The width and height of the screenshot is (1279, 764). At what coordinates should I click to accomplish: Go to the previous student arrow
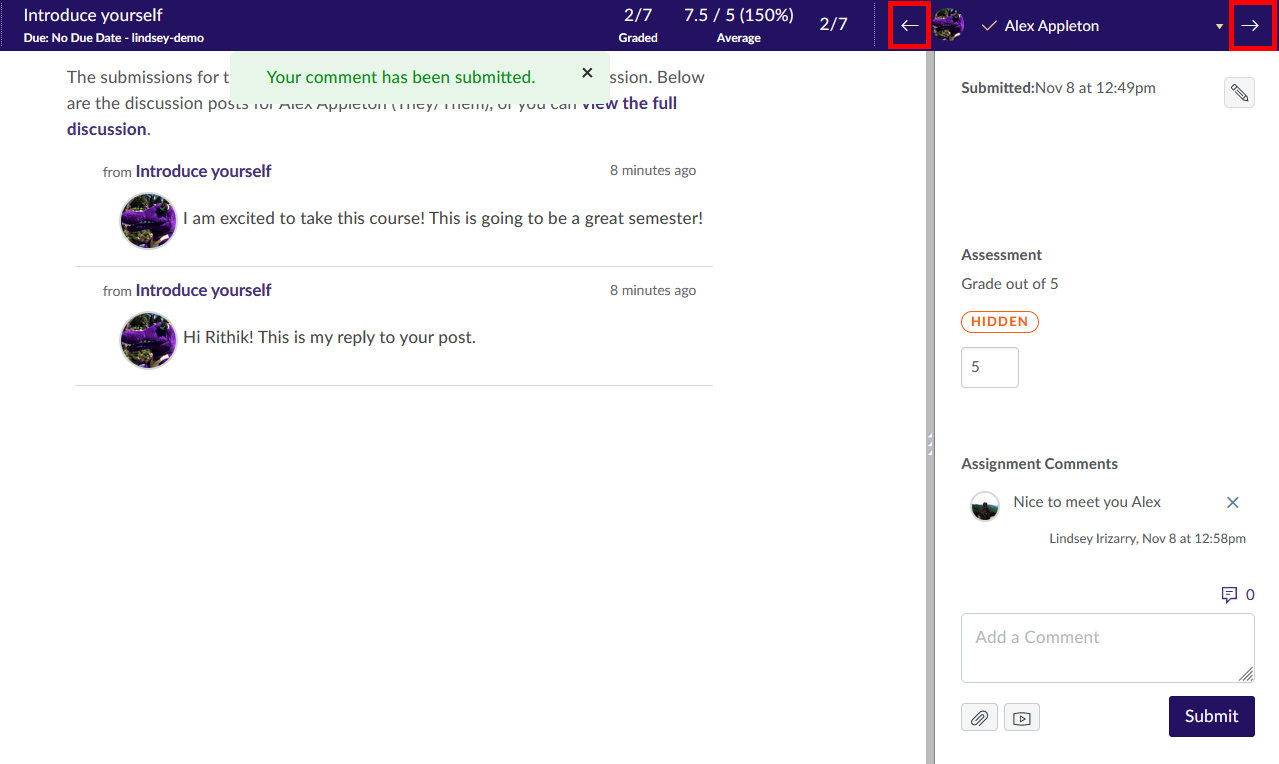coord(909,26)
